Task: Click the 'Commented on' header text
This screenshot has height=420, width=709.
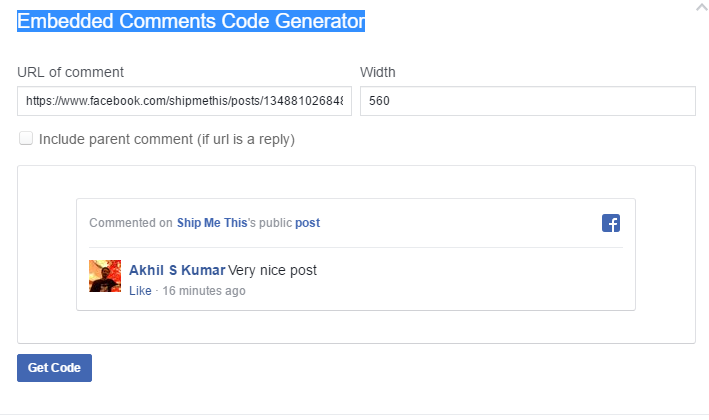Action: 131,223
